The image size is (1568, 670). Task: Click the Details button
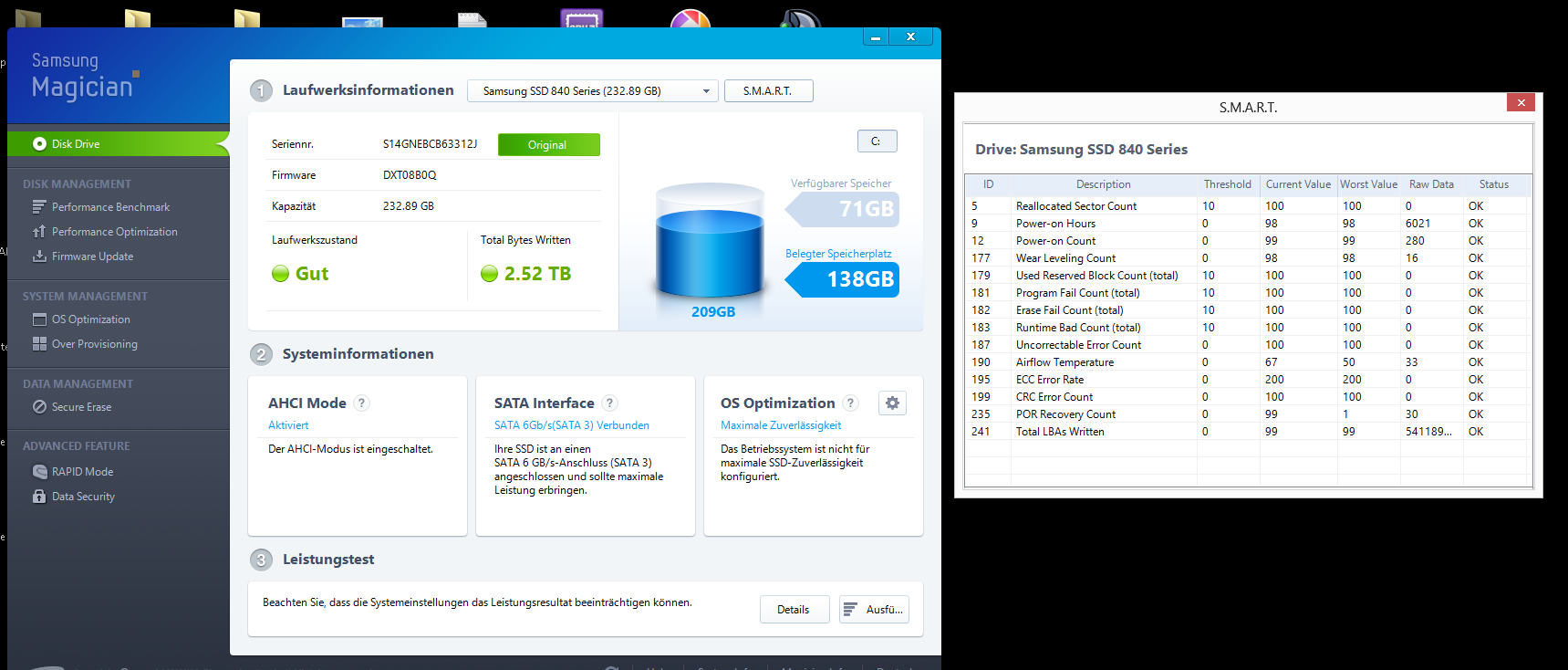pyautogui.click(x=794, y=610)
